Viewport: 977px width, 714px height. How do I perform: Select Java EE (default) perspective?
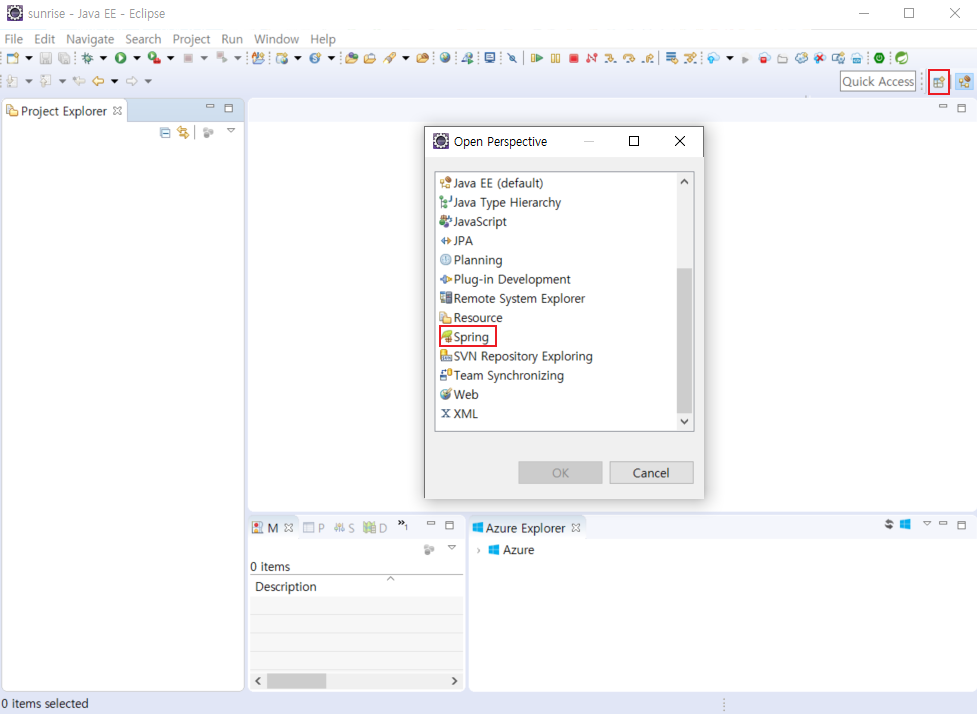pyautogui.click(x=498, y=183)
